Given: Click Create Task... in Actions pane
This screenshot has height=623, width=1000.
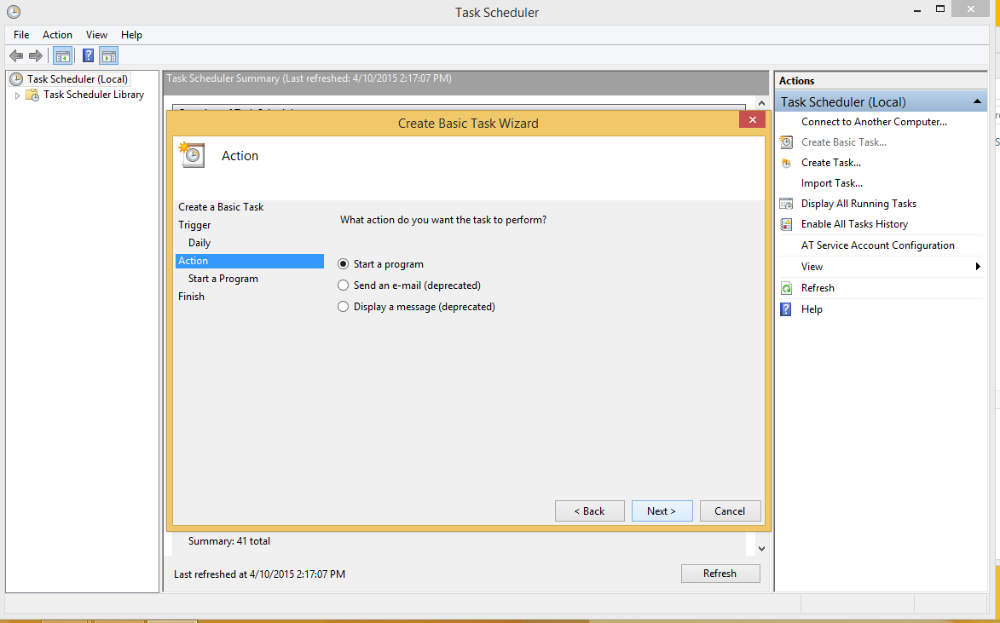Looking at the screenshot, I should (x=831, y=163).
